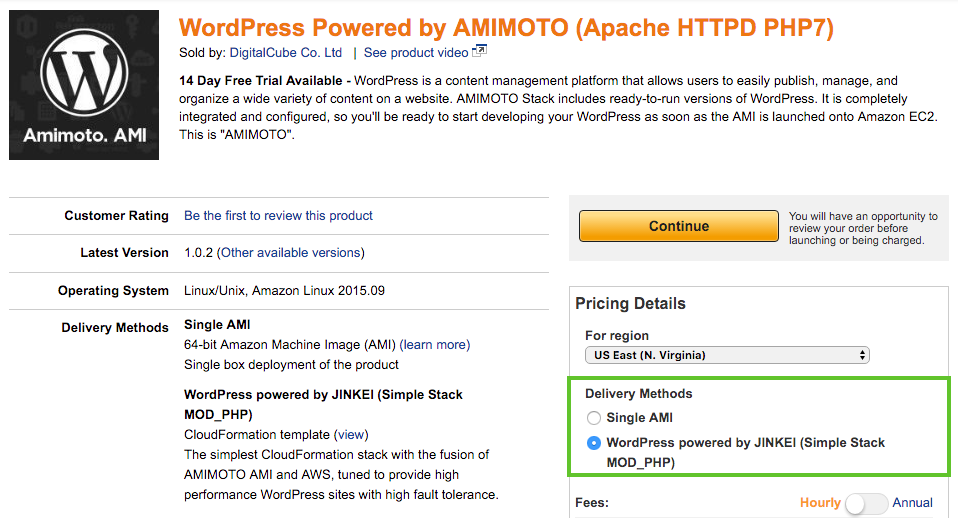Open the external-link icon beside See product video
Screen dimensions: 958x518
click(x=480, y=51)
